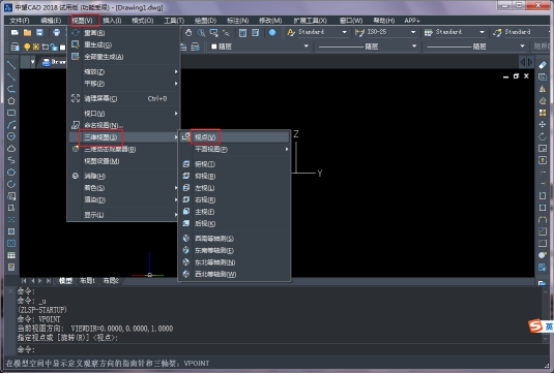
Task: Select the Polygon tool in draw toolbar
Action: pos(11,101)
